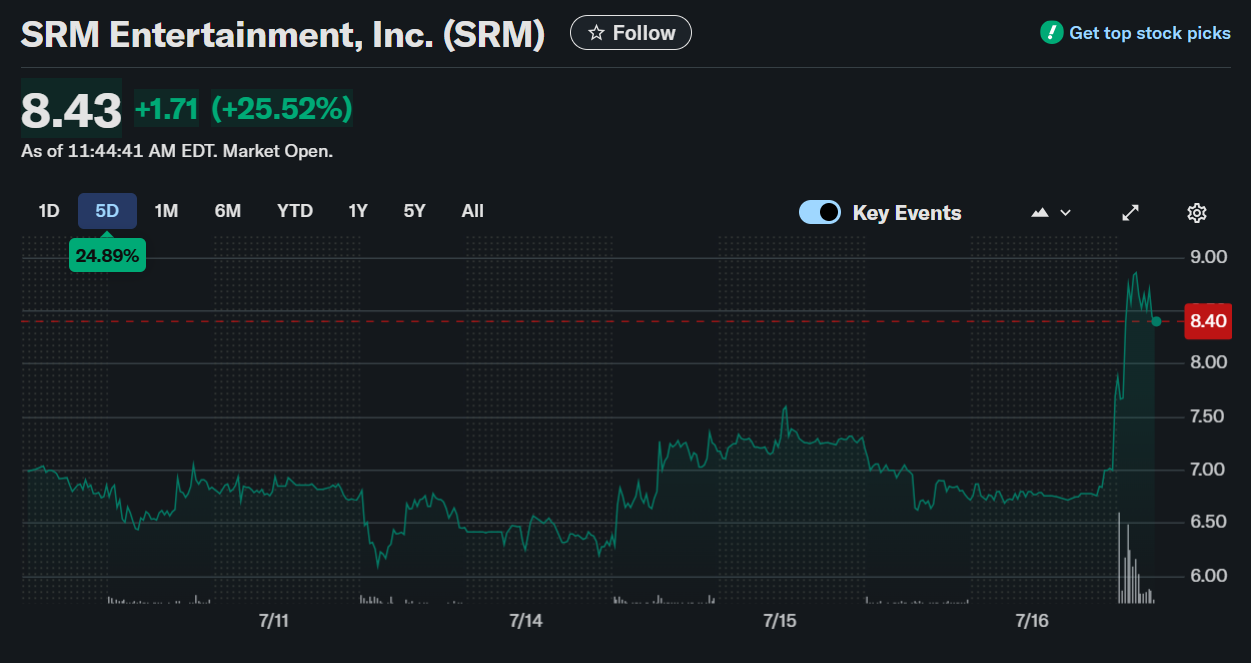Switch to the 1M range
Screen dimensions: 1251x663
166,211
